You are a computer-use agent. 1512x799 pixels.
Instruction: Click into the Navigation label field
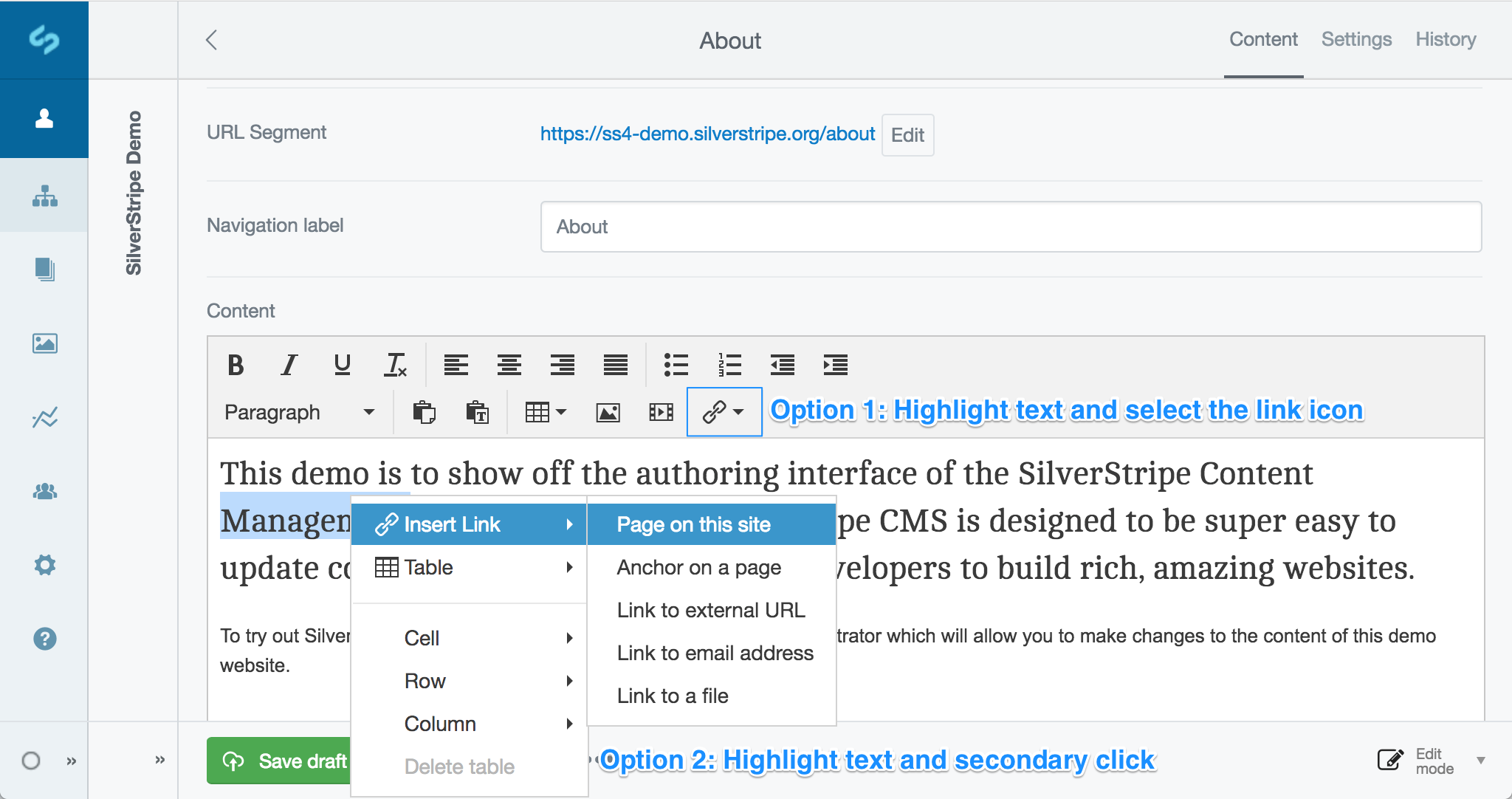tap(1010, 227)
